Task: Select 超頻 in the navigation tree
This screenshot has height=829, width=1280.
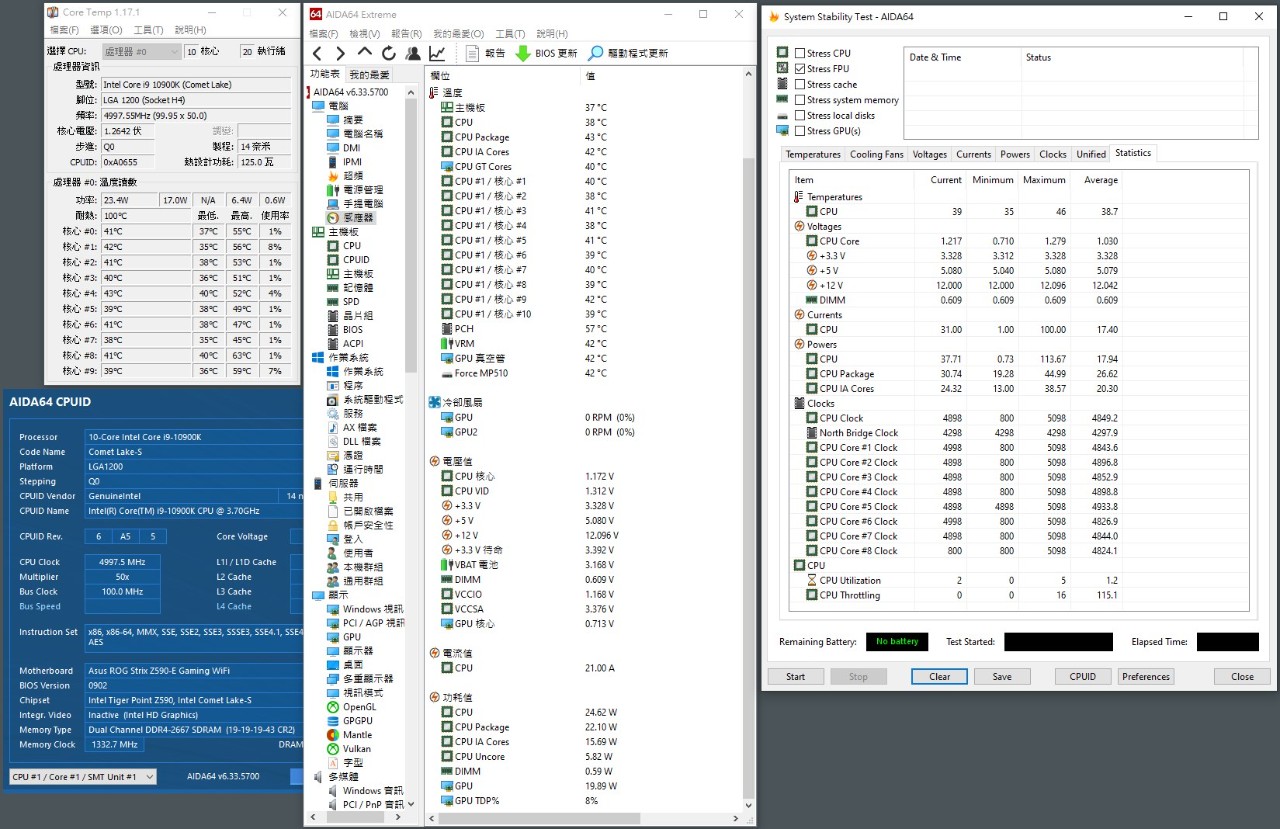Action: click(352, 175)
